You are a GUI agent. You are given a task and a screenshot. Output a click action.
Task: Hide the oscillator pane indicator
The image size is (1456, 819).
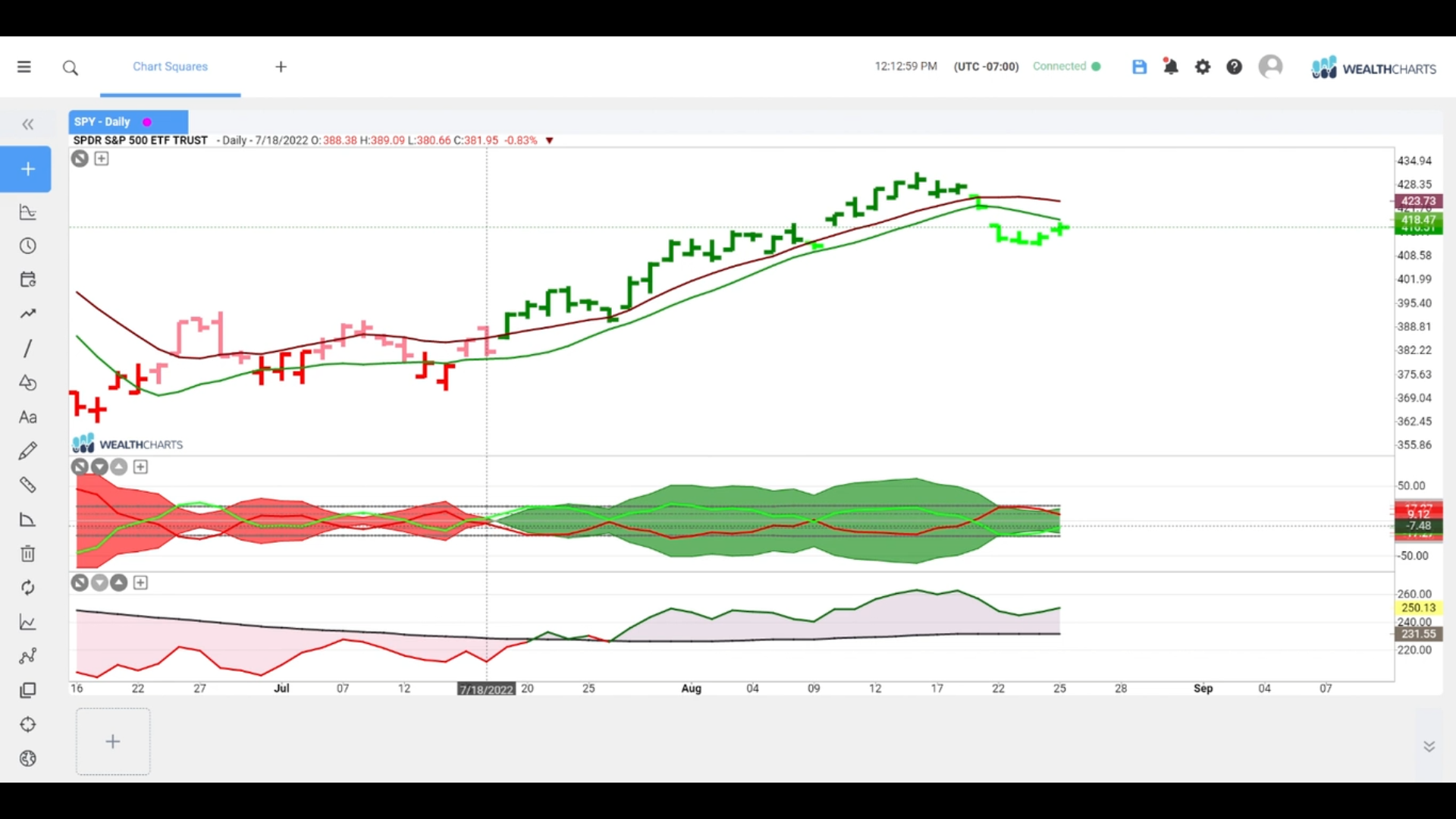(80, 467)
